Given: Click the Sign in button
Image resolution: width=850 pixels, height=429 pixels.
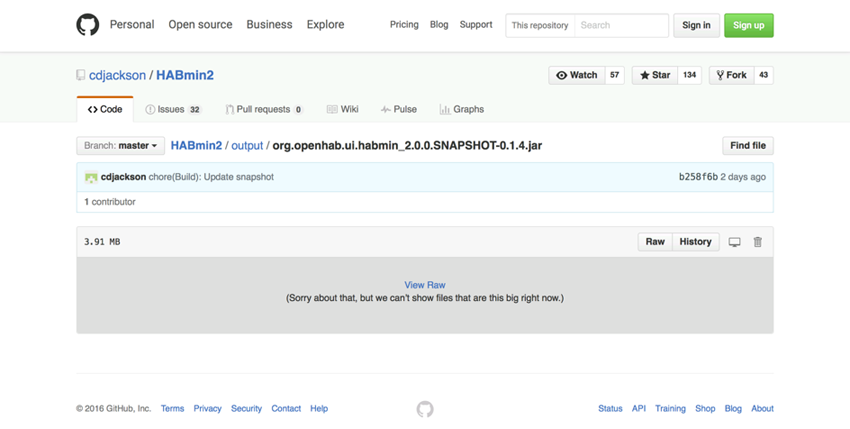Looking at the screenshot, I should point(696,25).
